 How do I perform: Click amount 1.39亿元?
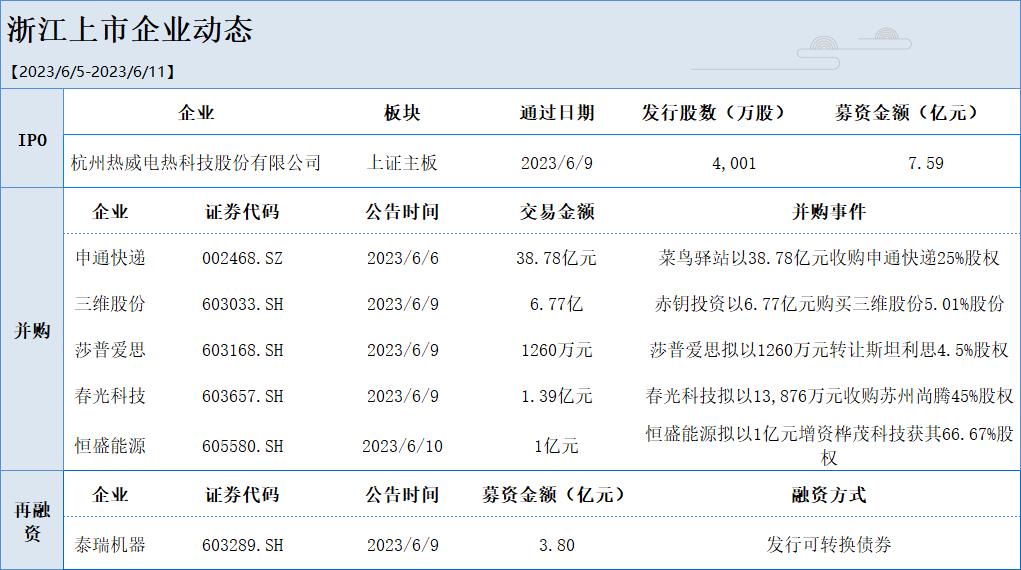pos(556,396)
